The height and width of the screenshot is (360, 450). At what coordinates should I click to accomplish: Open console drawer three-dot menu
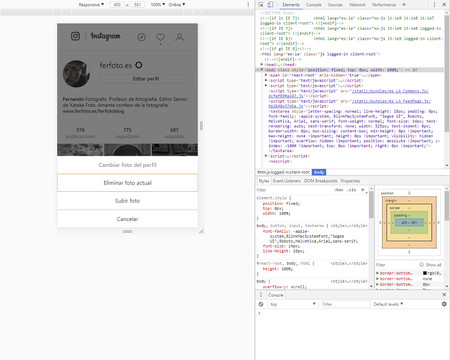pos(261,295)
